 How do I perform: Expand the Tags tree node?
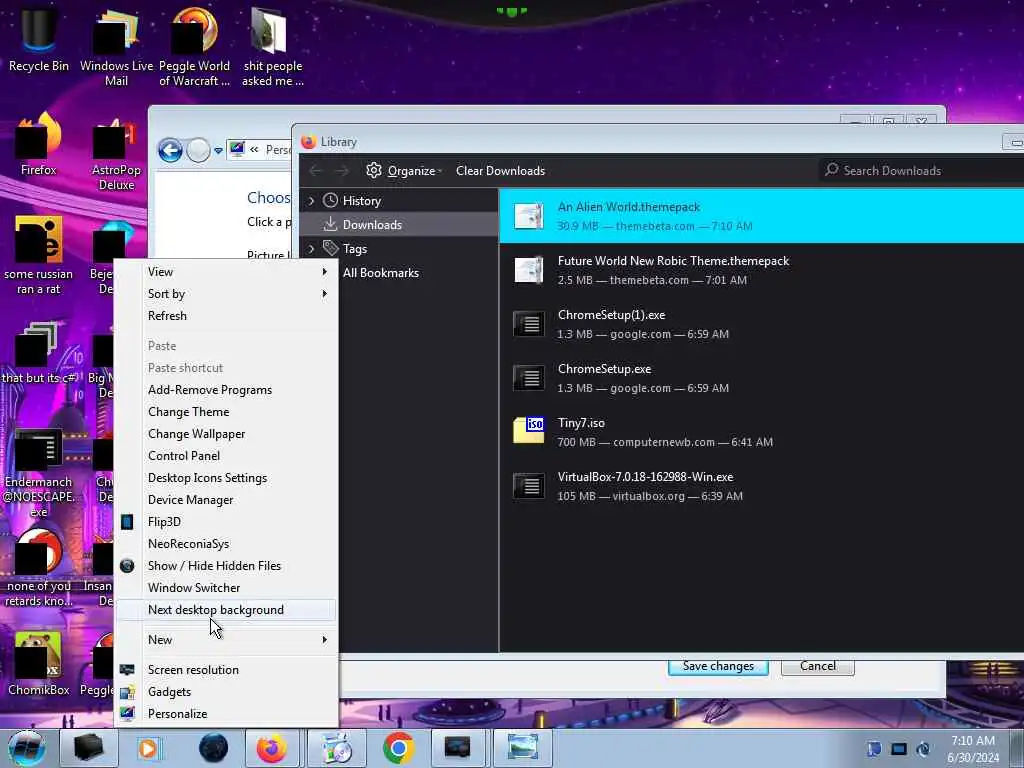(312, 248)
